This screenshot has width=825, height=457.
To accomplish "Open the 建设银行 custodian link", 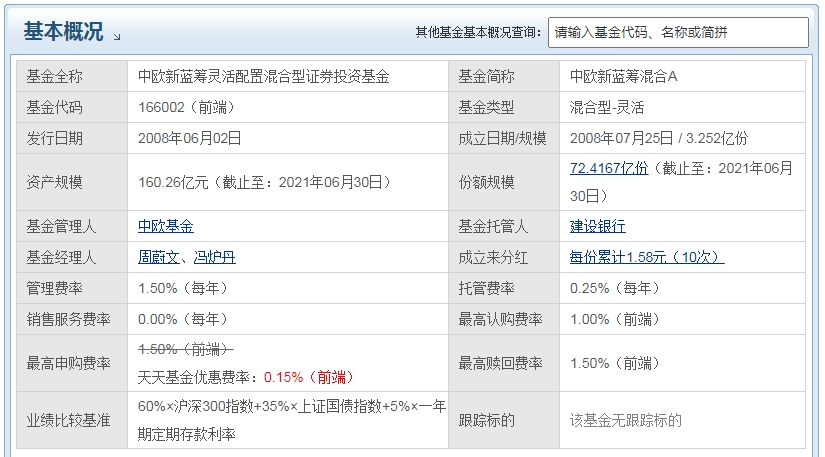I will pos(597,226).
